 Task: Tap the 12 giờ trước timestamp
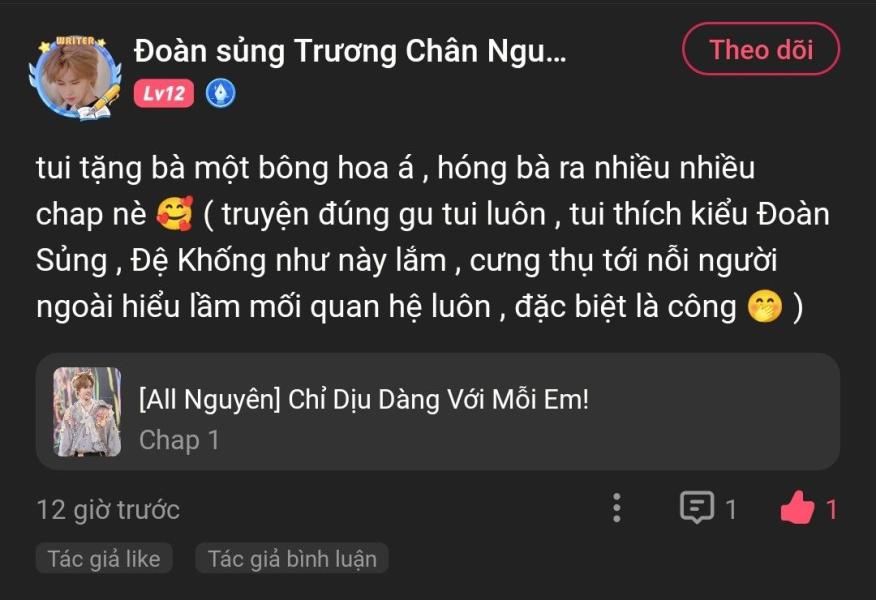(108, 509)
